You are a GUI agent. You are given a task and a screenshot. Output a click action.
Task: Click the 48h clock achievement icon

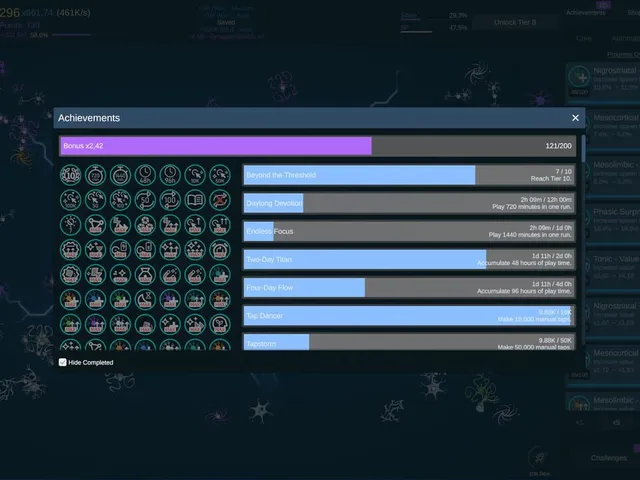[145, 175]
